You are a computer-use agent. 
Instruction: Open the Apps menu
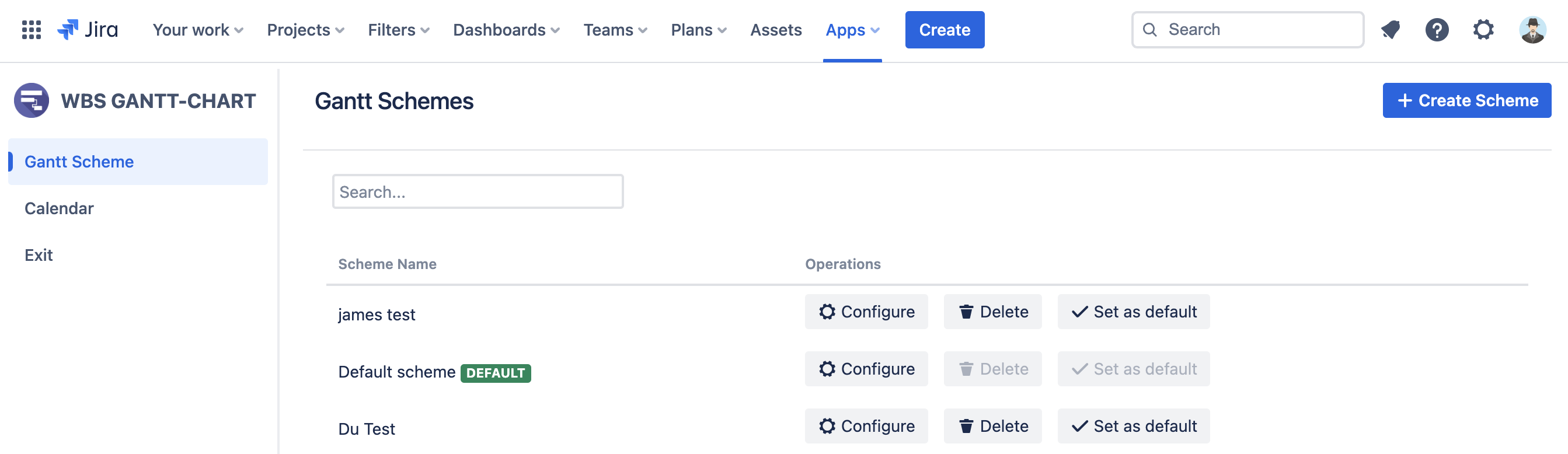coord(852,30)
